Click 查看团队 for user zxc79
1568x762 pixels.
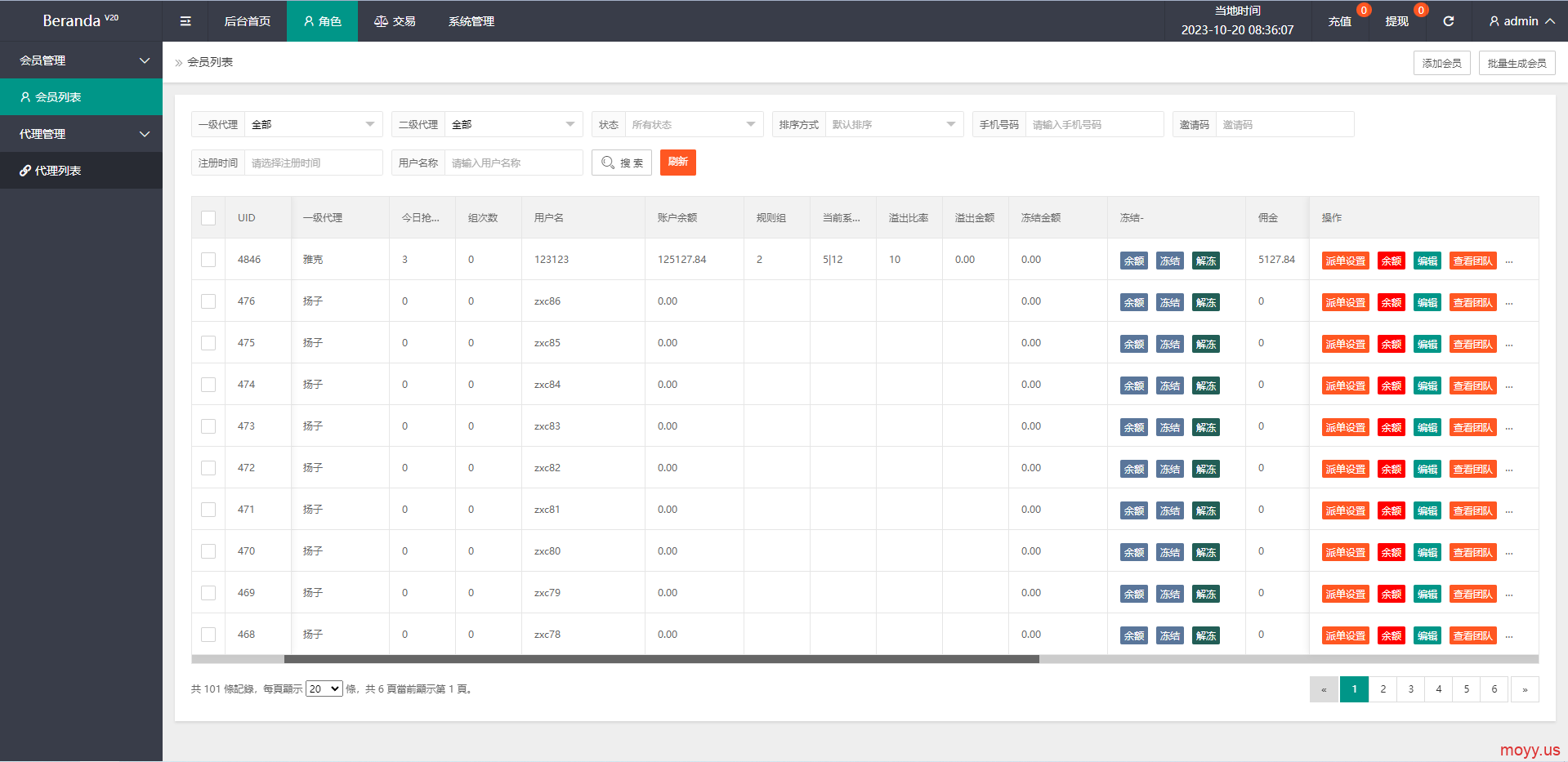pyautogui.click(x=1473, y=594)
